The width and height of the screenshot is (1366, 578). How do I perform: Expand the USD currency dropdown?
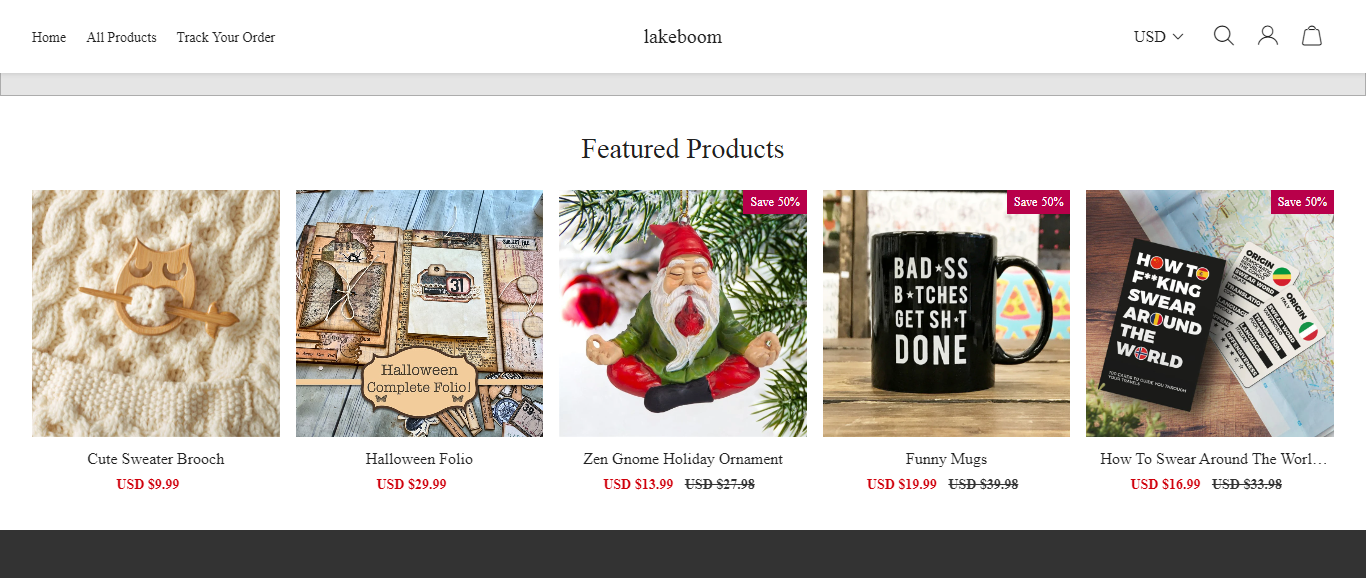pos(1158,37)
